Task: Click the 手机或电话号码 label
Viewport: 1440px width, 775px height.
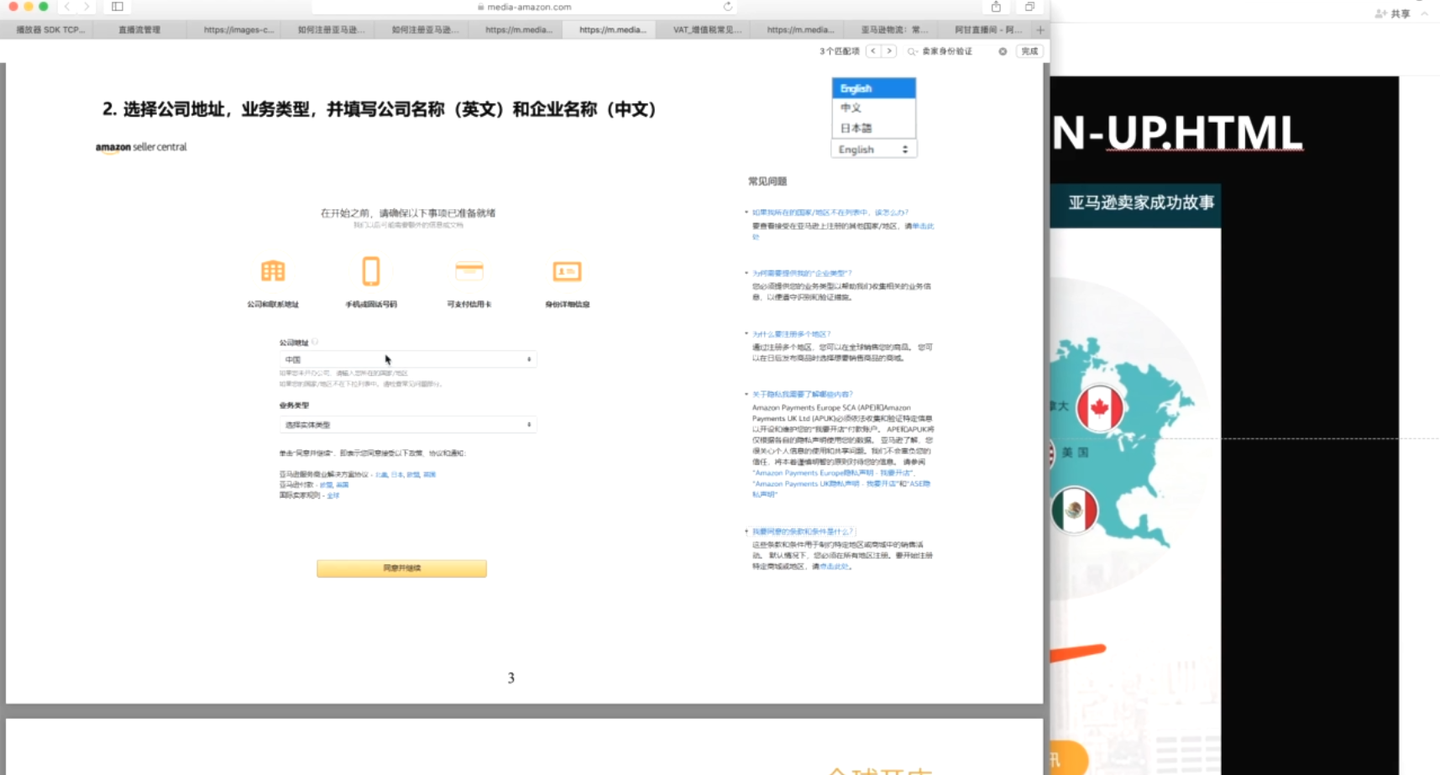Action: (x=371, y=304)
